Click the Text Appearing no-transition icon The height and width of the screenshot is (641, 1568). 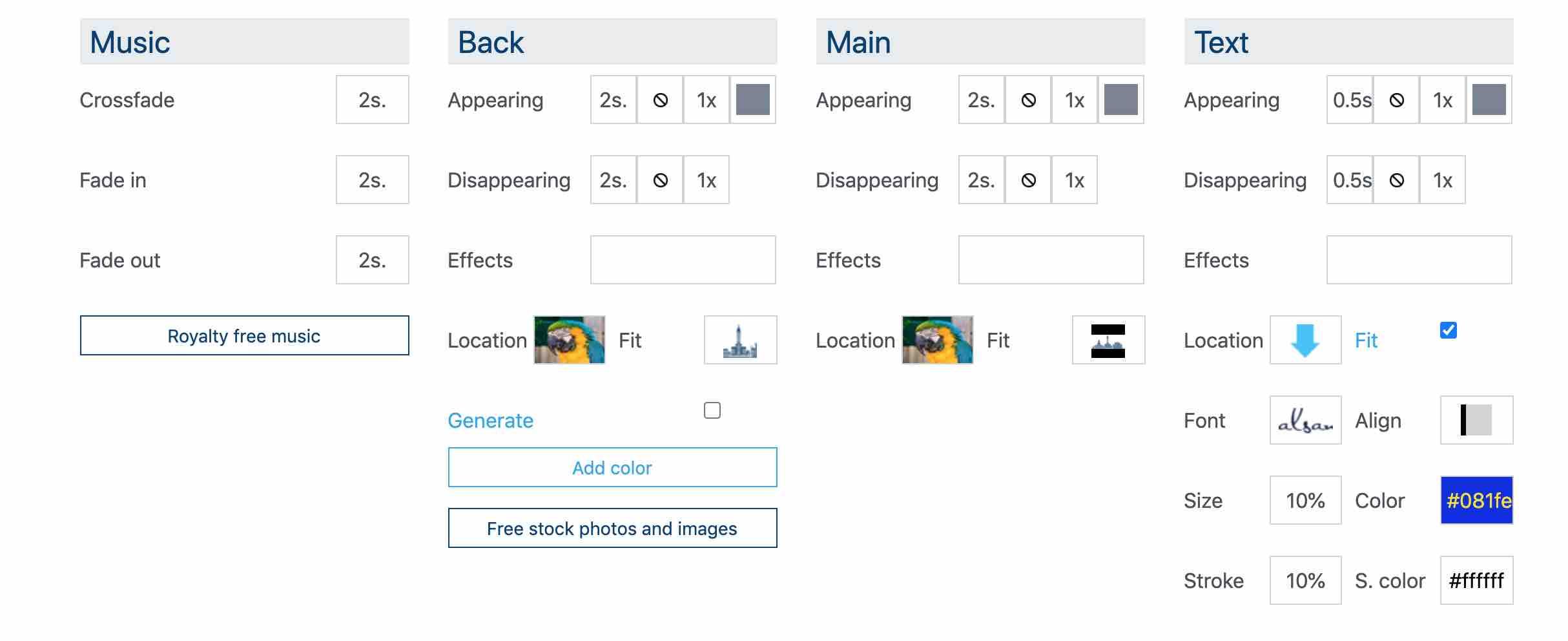click(1396, 100)
